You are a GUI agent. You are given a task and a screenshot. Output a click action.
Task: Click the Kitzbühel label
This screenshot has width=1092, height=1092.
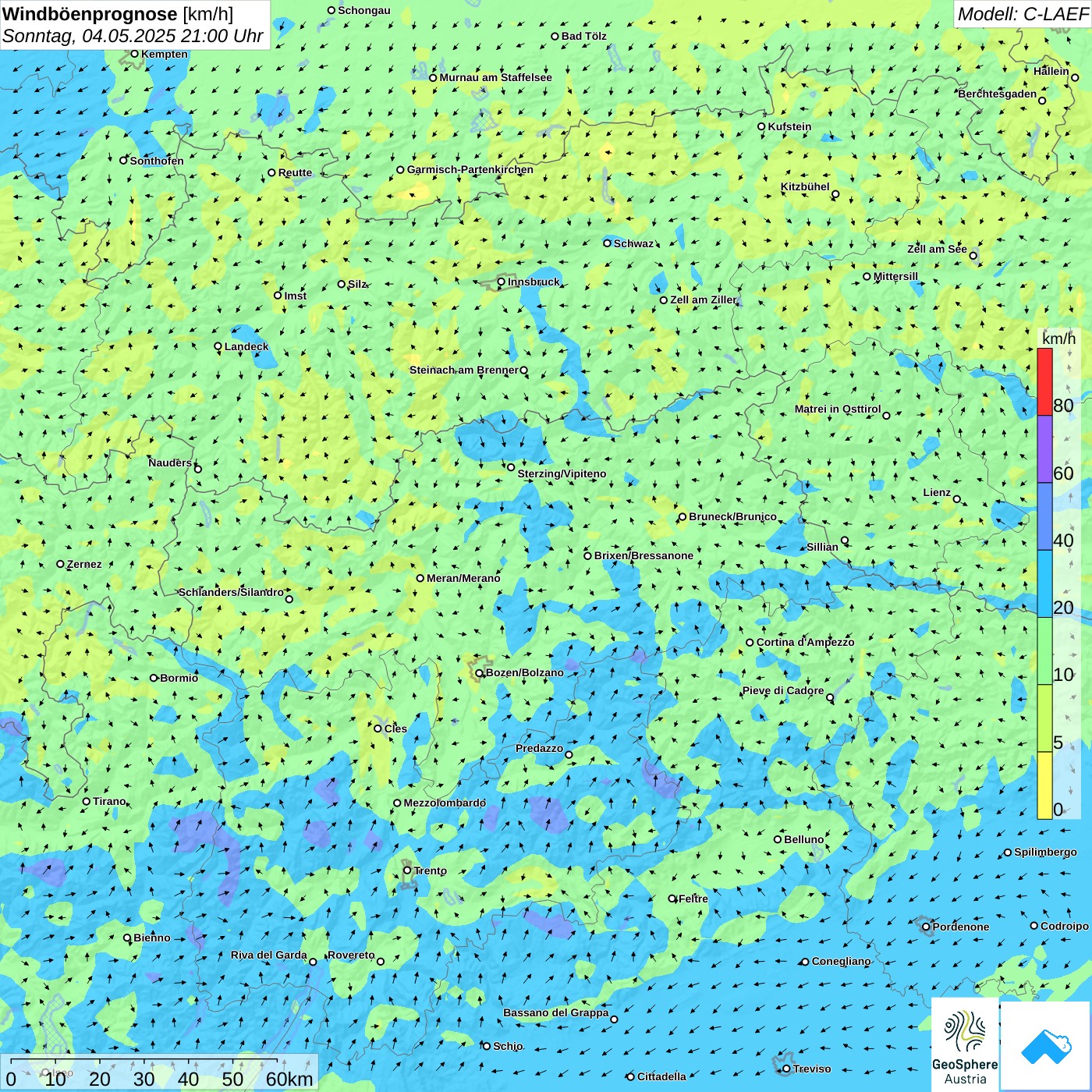pyautogui.click(x=805, y=186)
